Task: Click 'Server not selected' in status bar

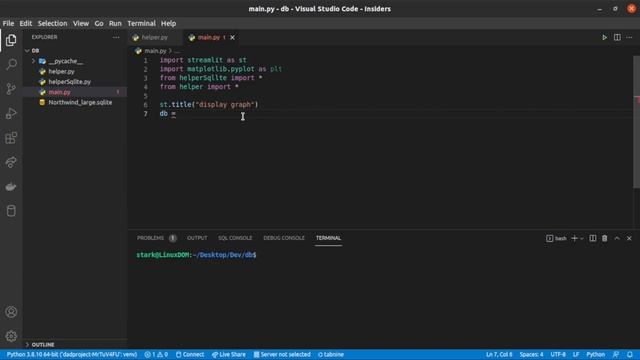Action: tap(282, 354)
